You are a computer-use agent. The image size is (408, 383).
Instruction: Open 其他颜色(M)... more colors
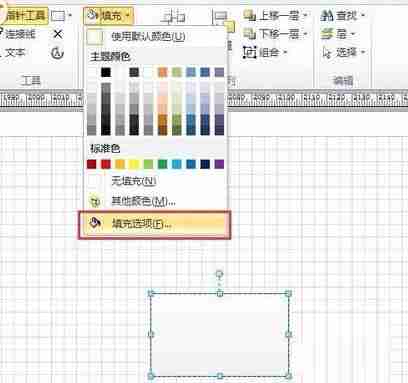pyautogui.click(x=155, y=201)
